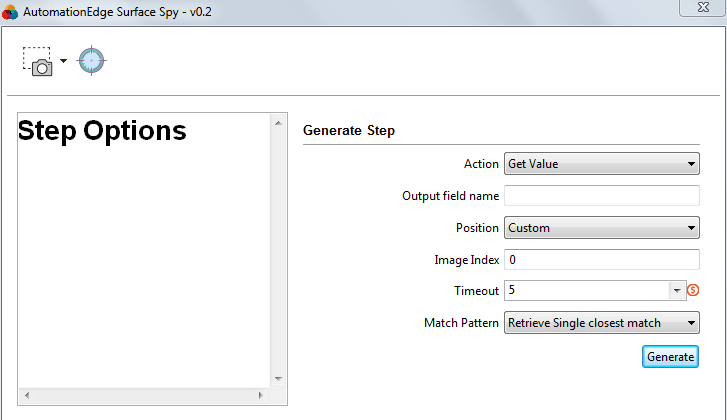Image resolution: width=727 pixels, height=420 pixels.
Task: Close the Surface Spy window
Action: 703,7
